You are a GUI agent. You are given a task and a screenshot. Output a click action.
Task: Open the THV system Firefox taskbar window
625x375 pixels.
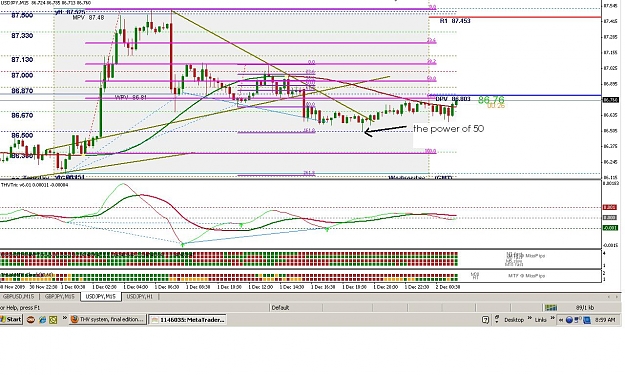click(x=108, y=320)
